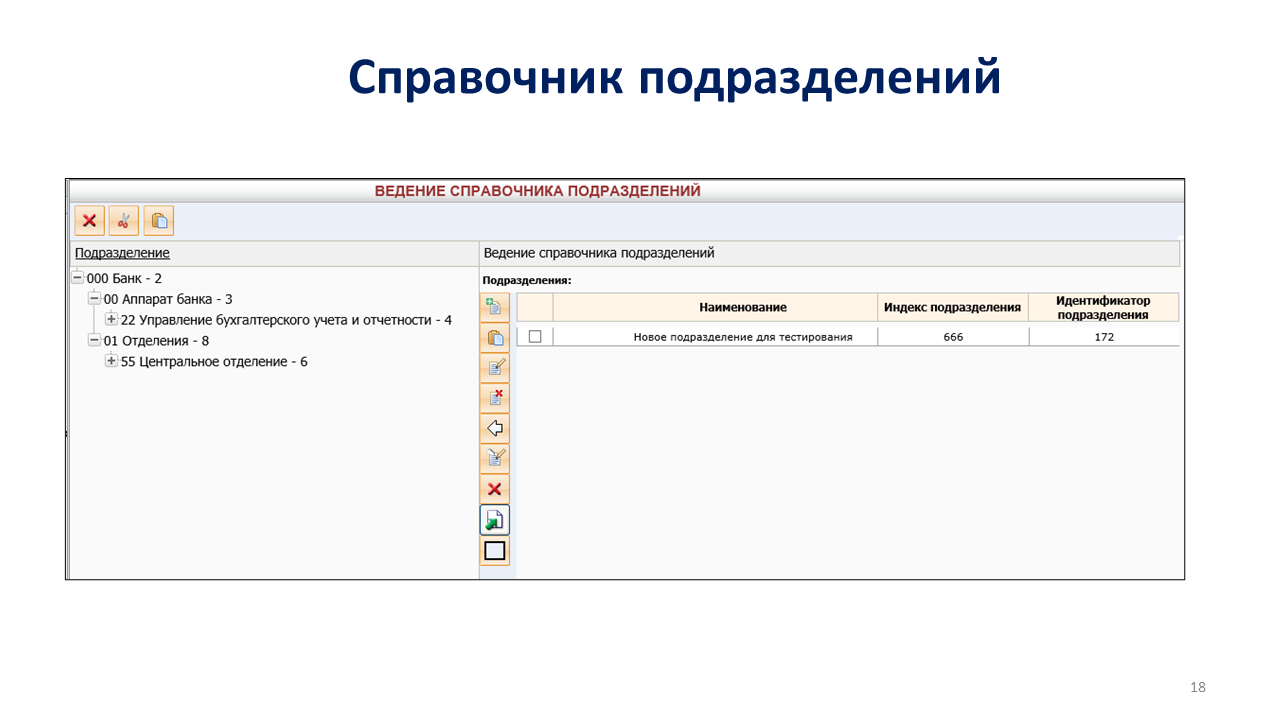Click the Подразделение panel header link
The height and width of the screenshot is (720, 1280).
tap(122, 253)
